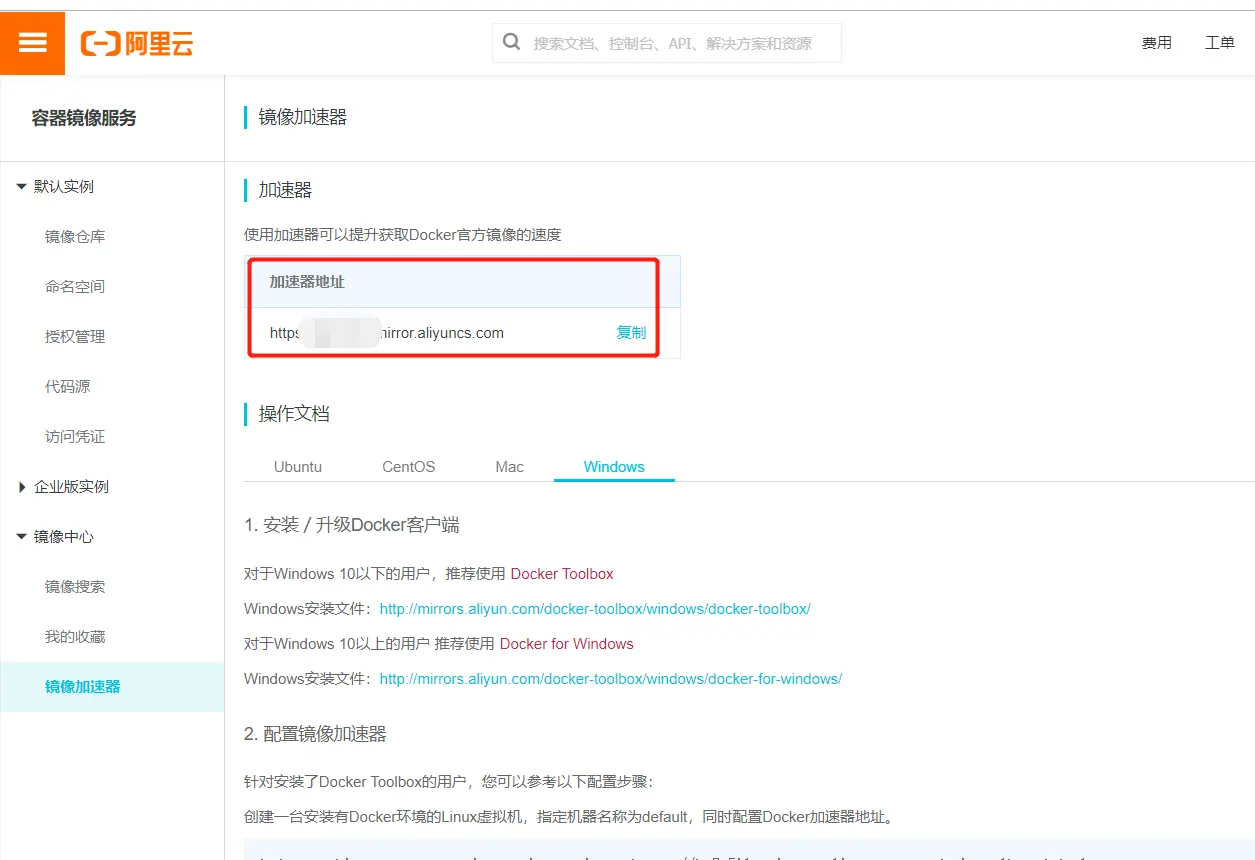The width and height of the screenshot is (1255, 860).
Task: Open 镜像搜索 in sidebar
Action: (x=75, y=587)
